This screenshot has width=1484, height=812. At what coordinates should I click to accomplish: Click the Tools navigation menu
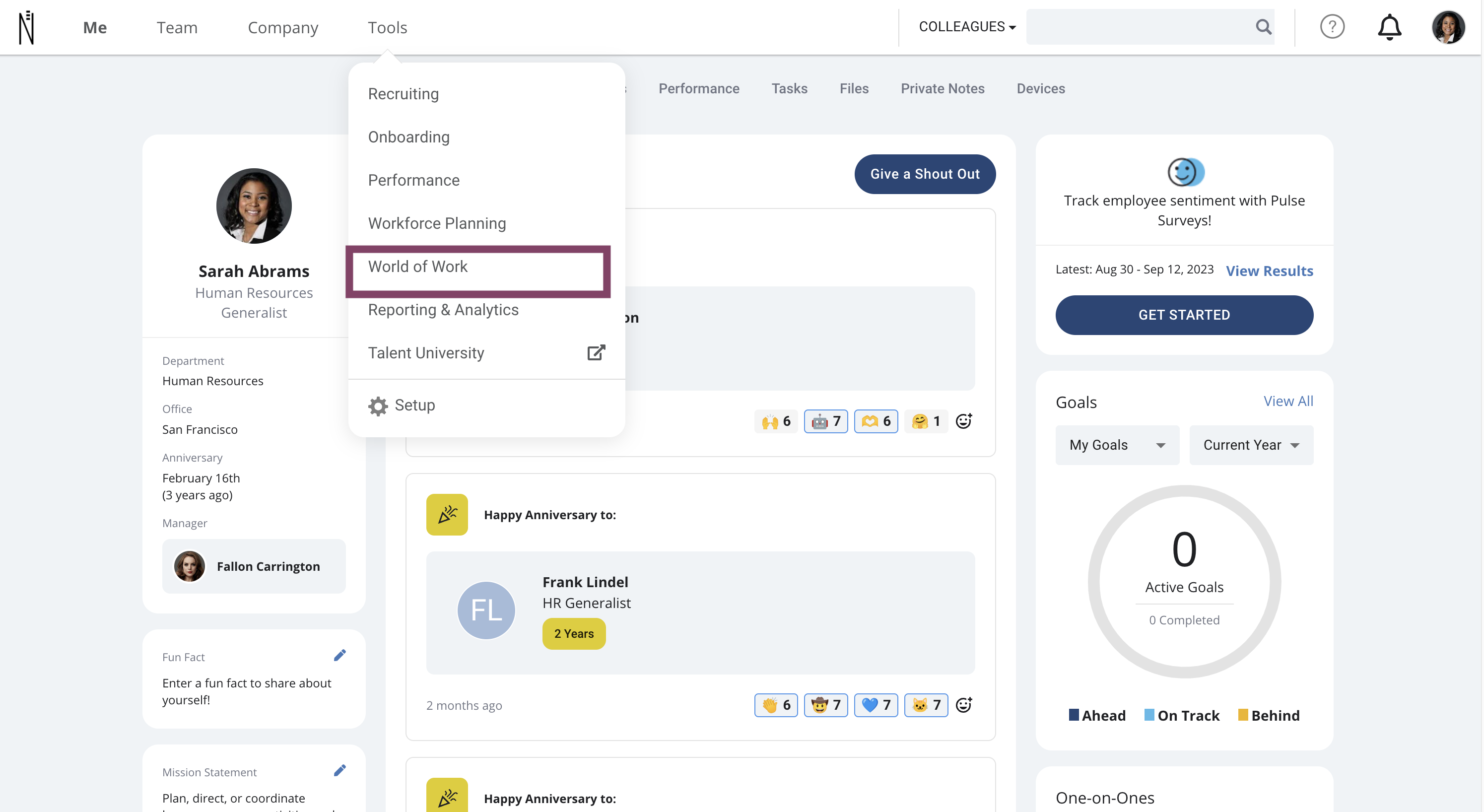pos(388,28)
